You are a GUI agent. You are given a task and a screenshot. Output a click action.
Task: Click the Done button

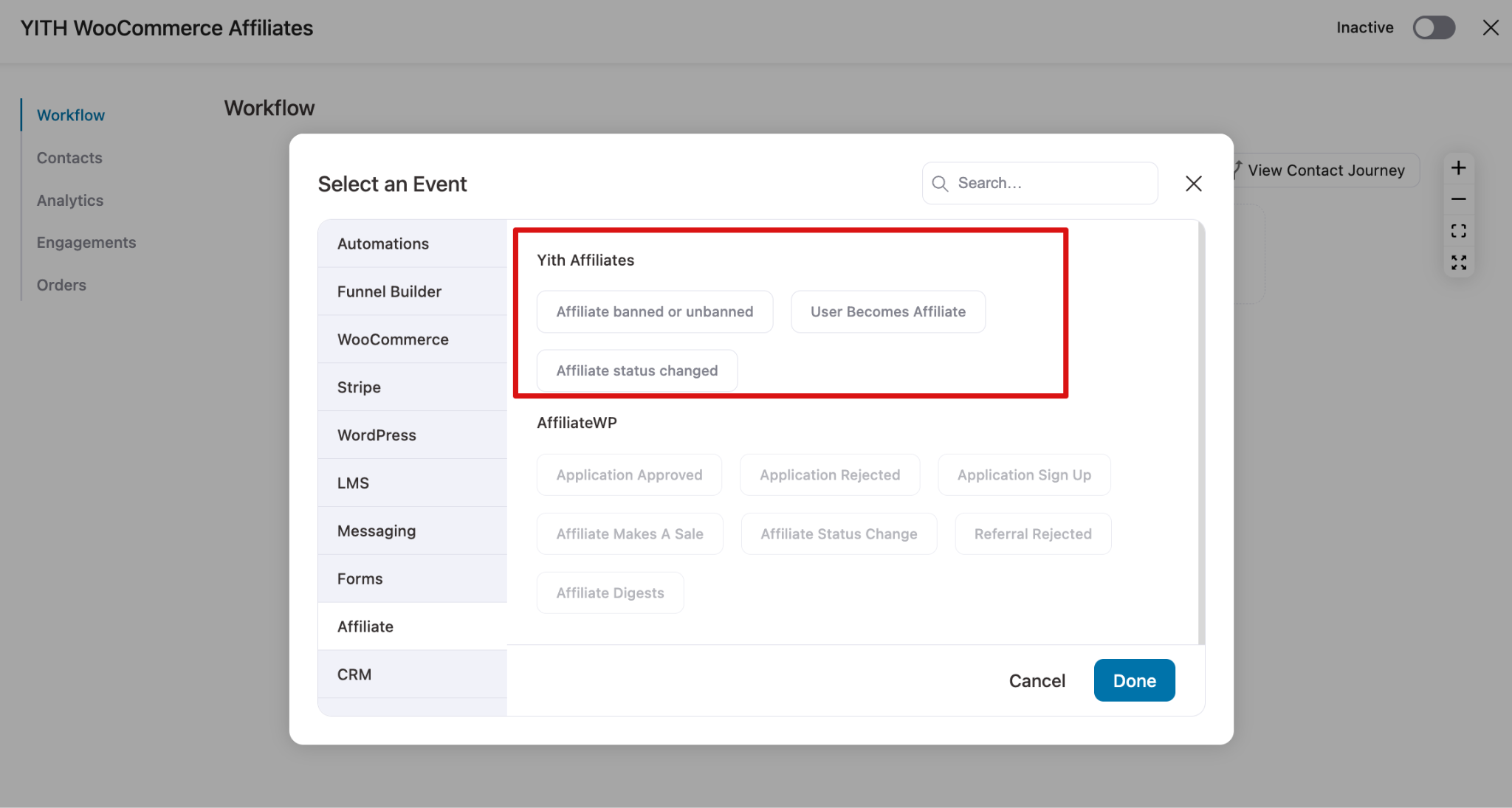[x=1134, y=680]
